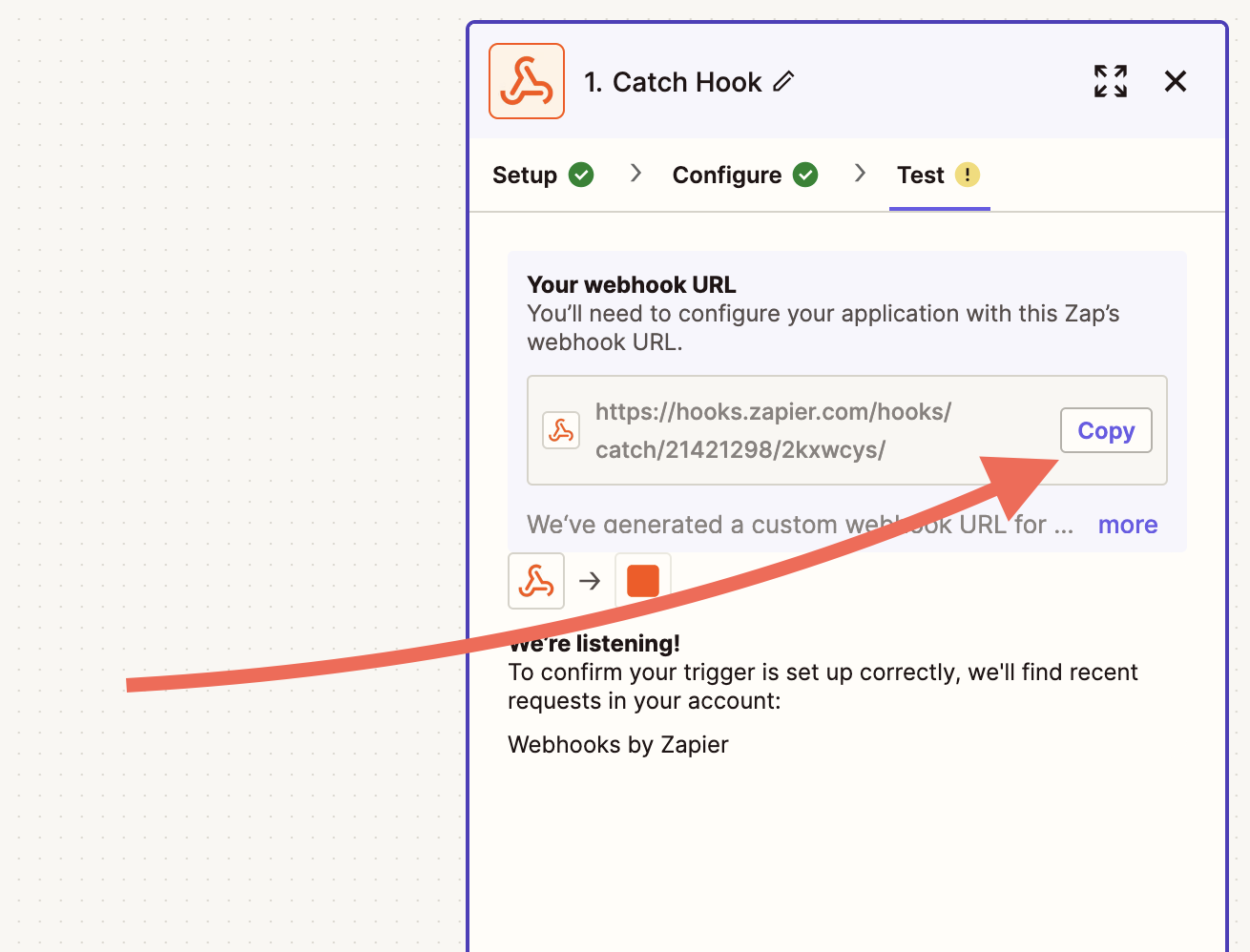The height and width of the screenshot is (952, 1250).
Task: Click the webhook URL text field
Action: 773,430
